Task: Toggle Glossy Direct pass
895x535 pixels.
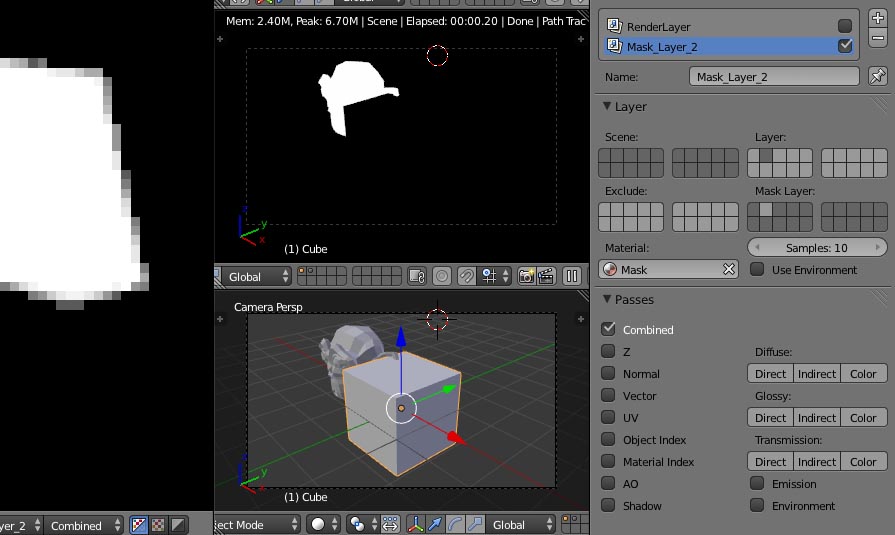Action: pyautogui.click(x=771, y=417)
